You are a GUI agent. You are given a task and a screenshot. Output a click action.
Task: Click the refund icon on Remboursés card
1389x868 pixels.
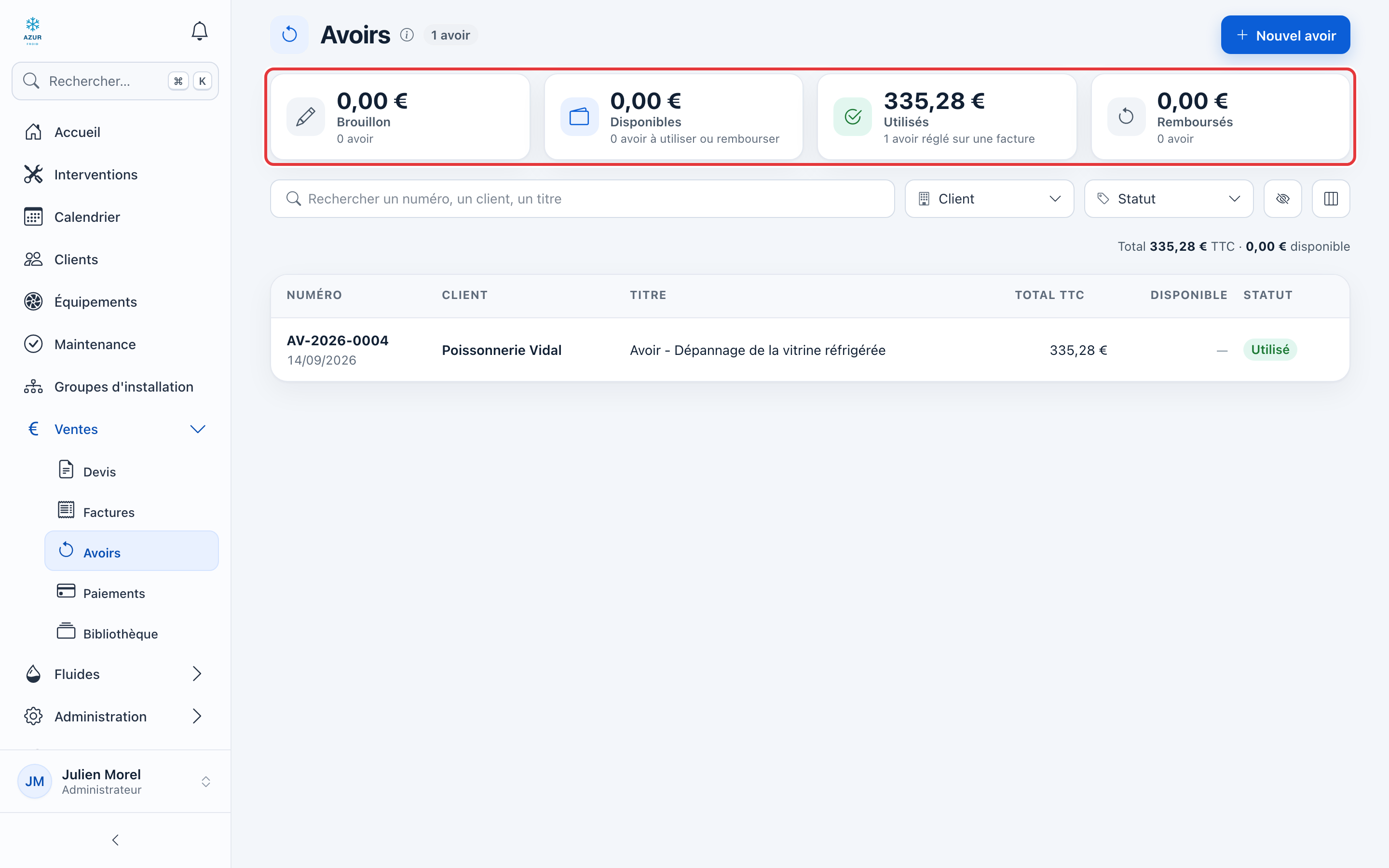pyautogui.click(x=1126, y=117)
